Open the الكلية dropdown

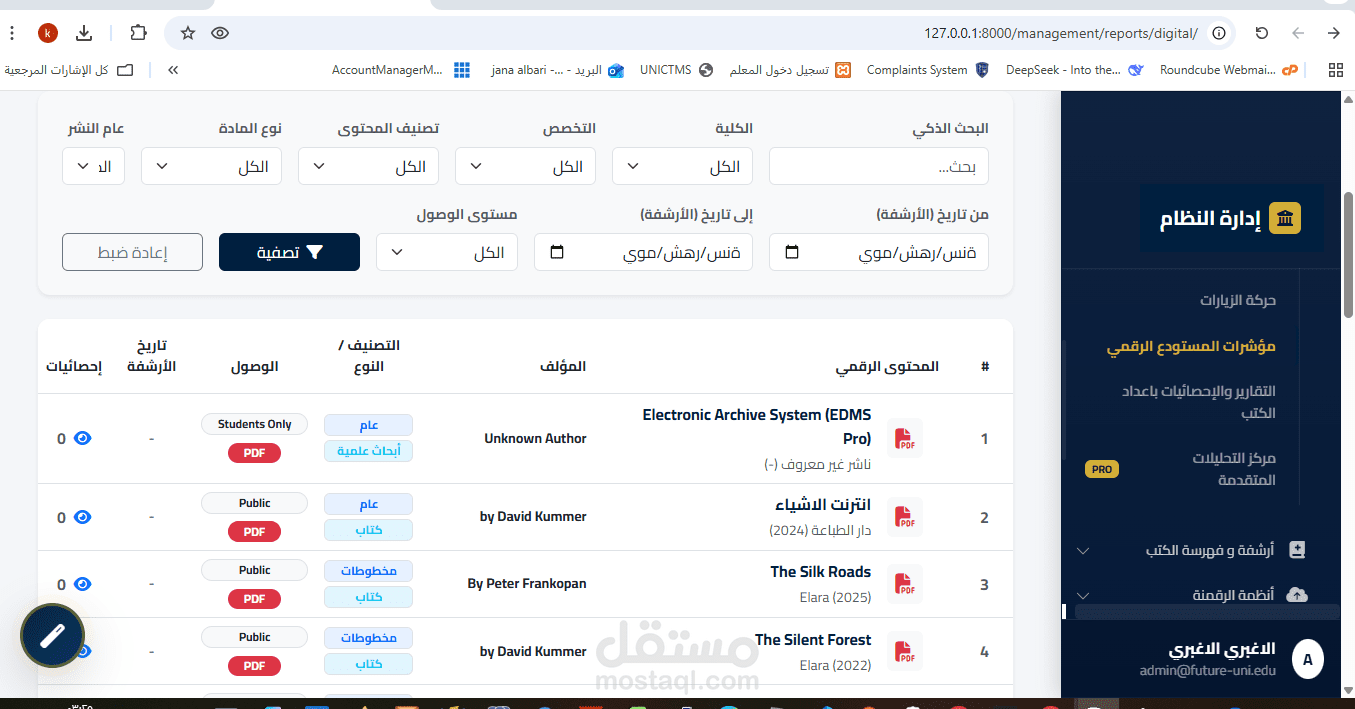pyautogui.click(x=682, y=166)
